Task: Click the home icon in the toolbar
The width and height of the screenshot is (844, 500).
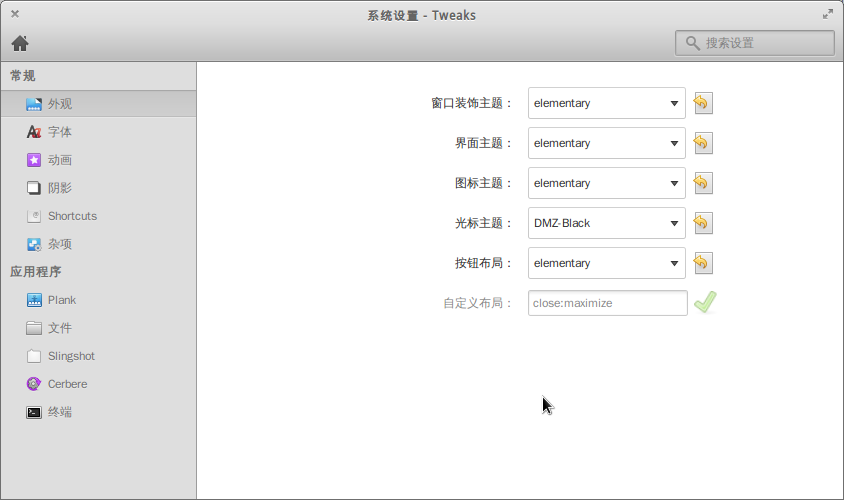Action: tap(20, 43)
